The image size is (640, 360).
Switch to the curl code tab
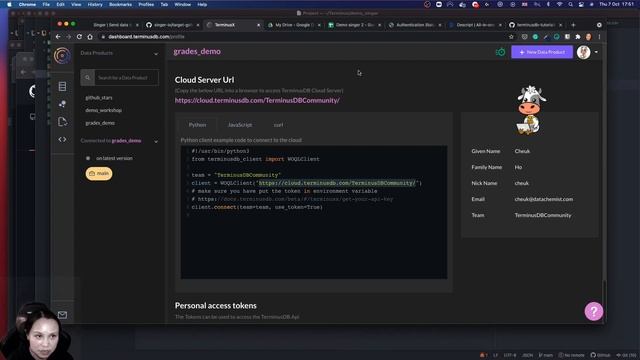pos(278,125)
